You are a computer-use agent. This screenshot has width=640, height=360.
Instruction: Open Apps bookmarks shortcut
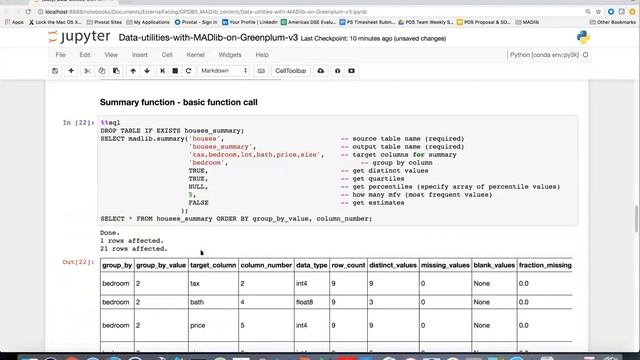(14, 22)
